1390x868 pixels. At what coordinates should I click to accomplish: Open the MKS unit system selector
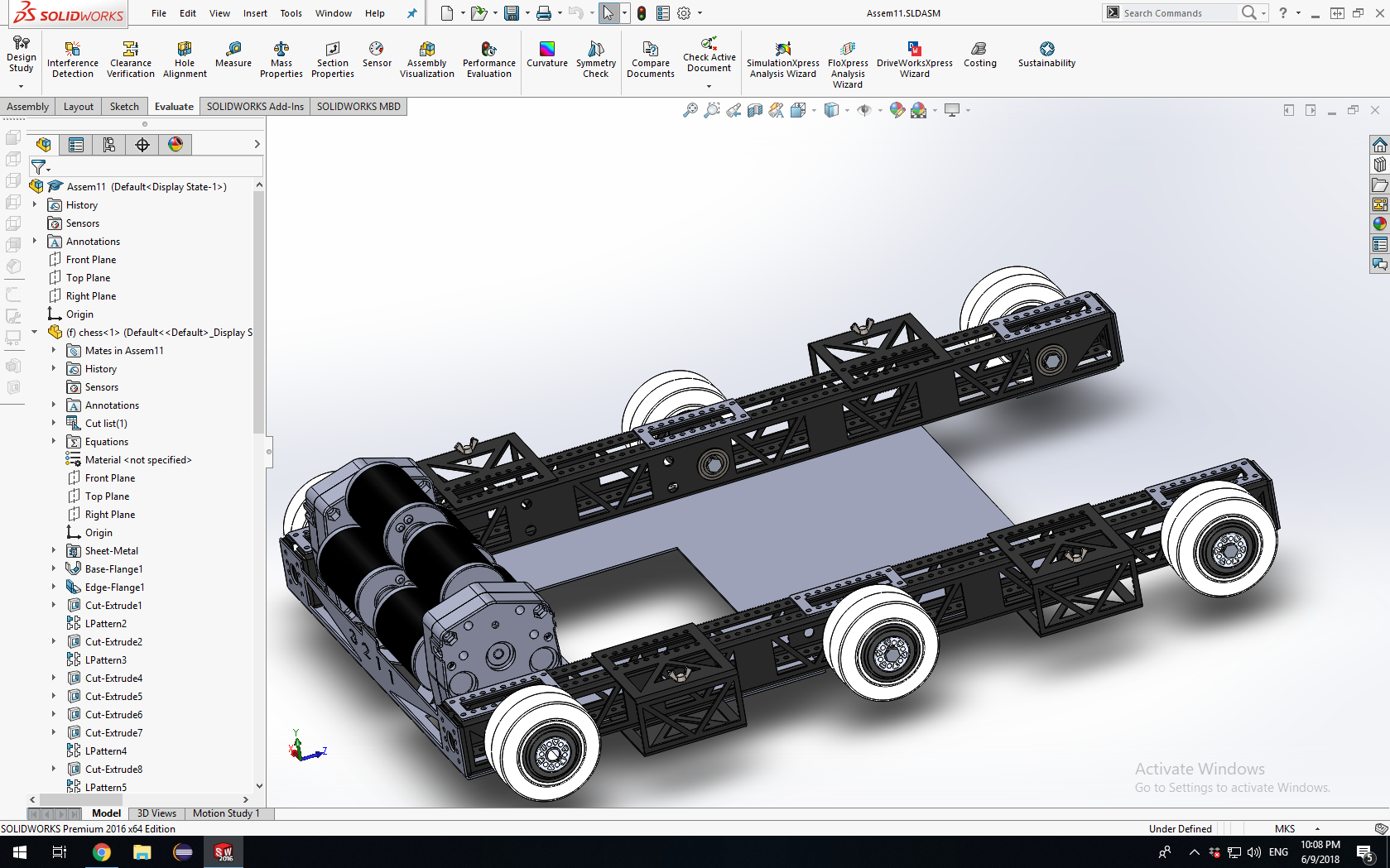1296,828
